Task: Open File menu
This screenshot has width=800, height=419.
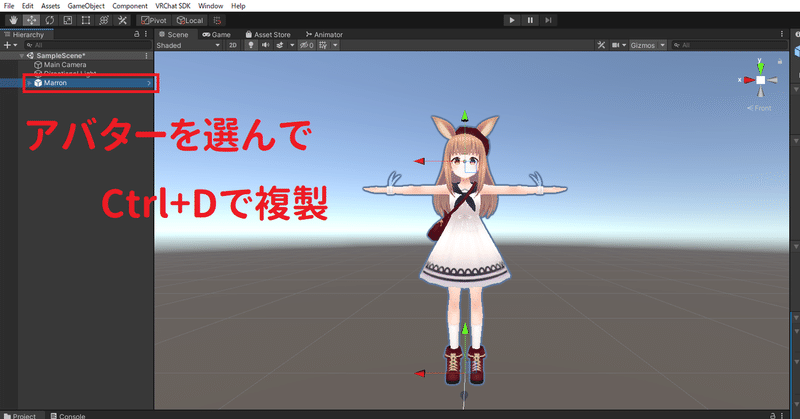Action: (9, 6)
